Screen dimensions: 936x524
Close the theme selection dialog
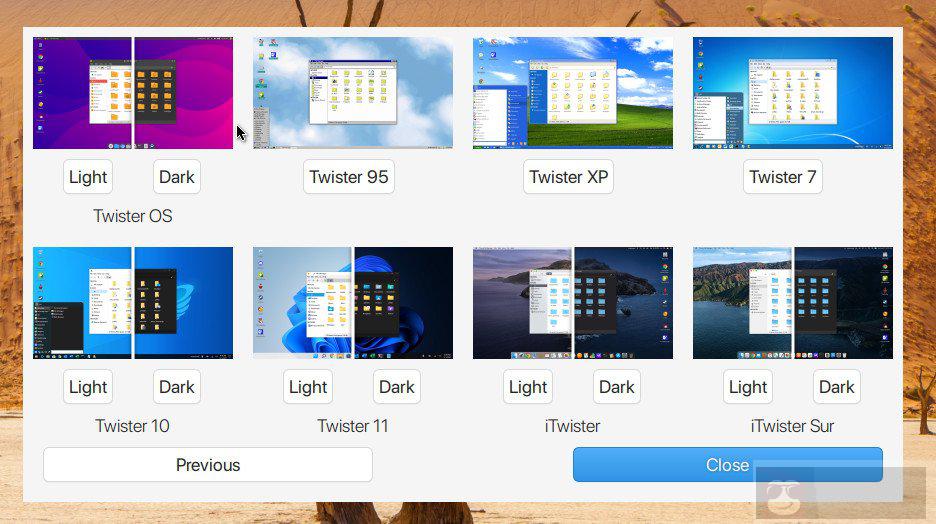click(728, 465)
